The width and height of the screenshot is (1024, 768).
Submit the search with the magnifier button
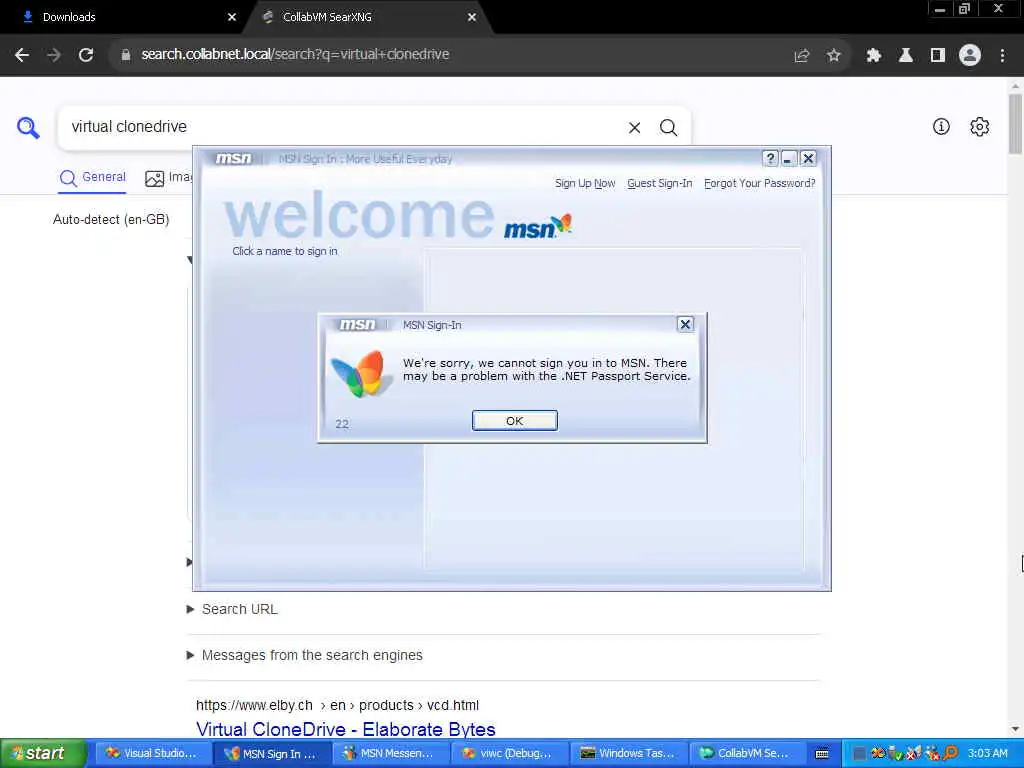coord(668,127)
